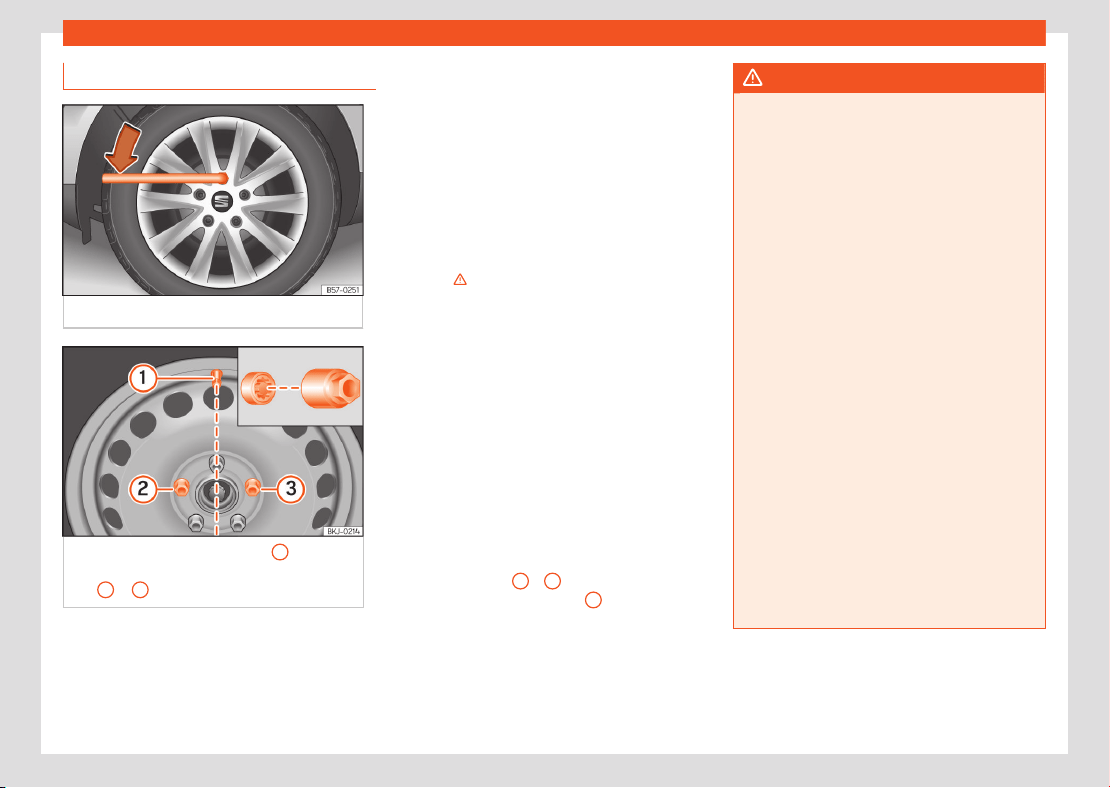Click callout number 1 in the steel wheel diagram
The image size is (1110, 788).
point(143,378)
